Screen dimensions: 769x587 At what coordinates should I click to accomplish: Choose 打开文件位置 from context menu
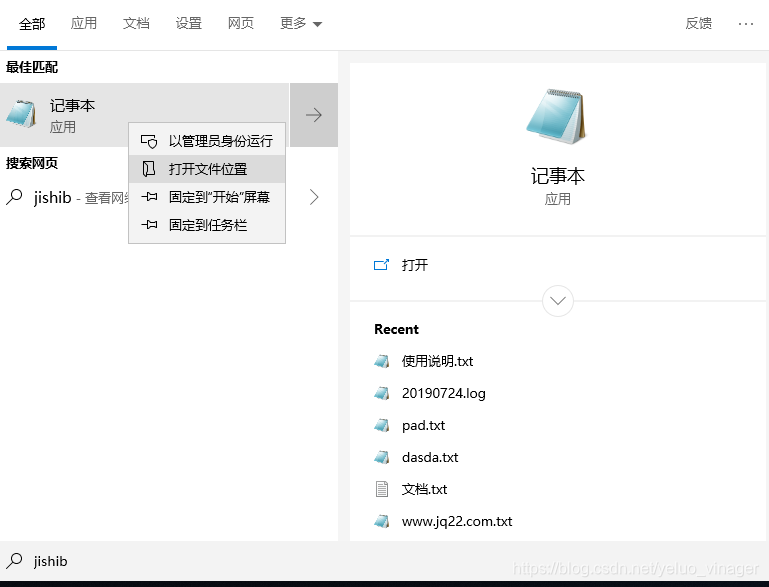[207, 169]
